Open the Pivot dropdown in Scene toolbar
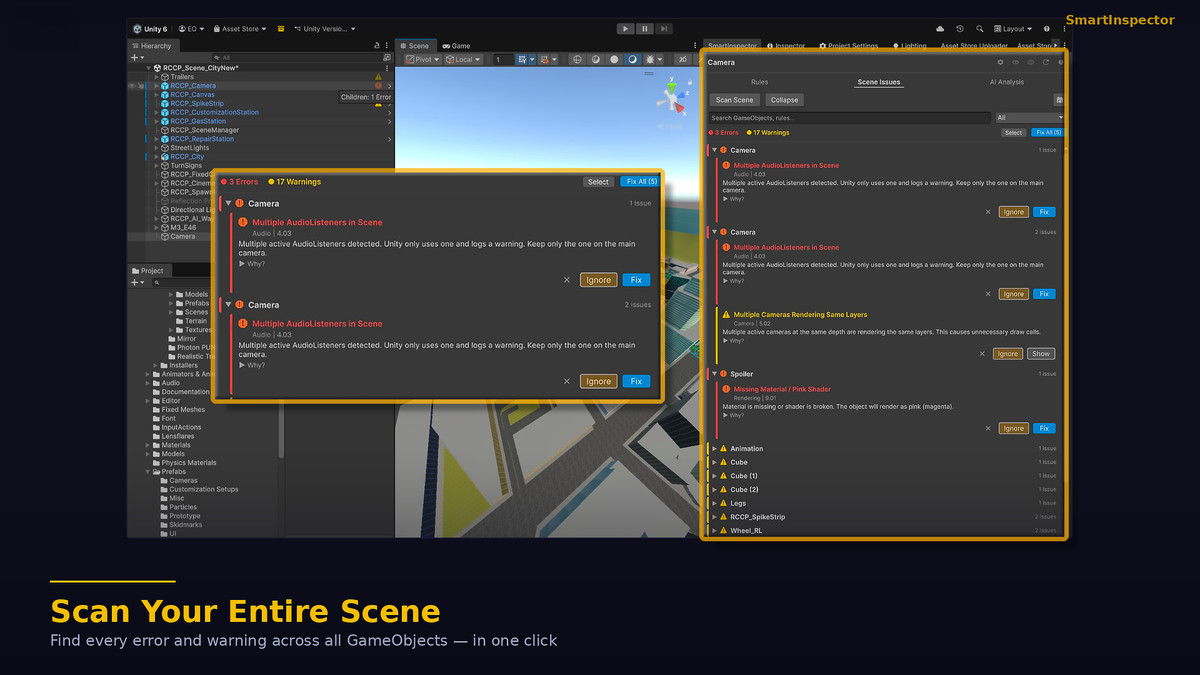This screenshot has width=1200, height=675. 423,59
